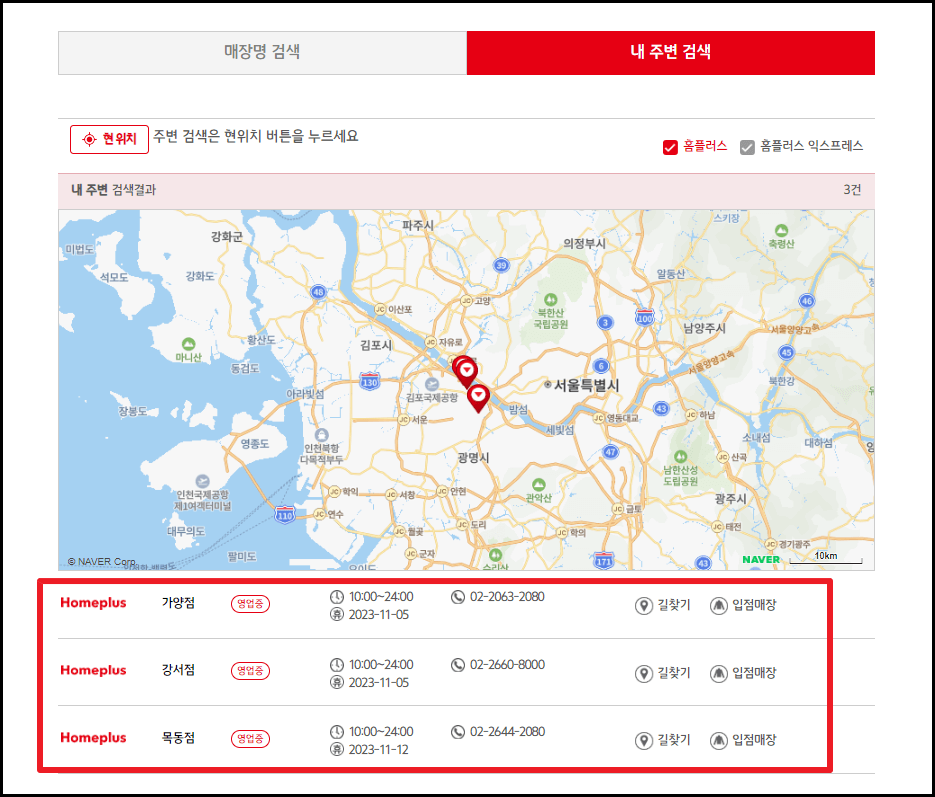Viewport: 935px width, 797px height.
Task: Select the 내 주변 검색 tab
Action: tap(671, 52)
